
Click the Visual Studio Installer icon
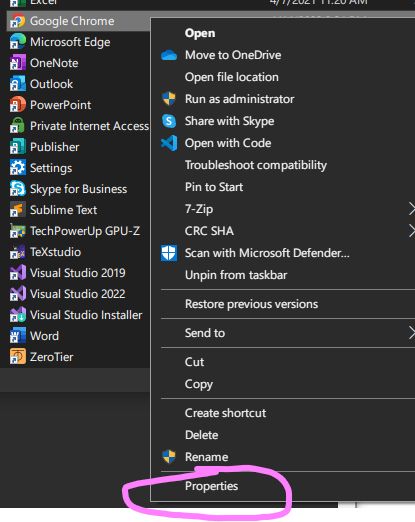[18, 315]
